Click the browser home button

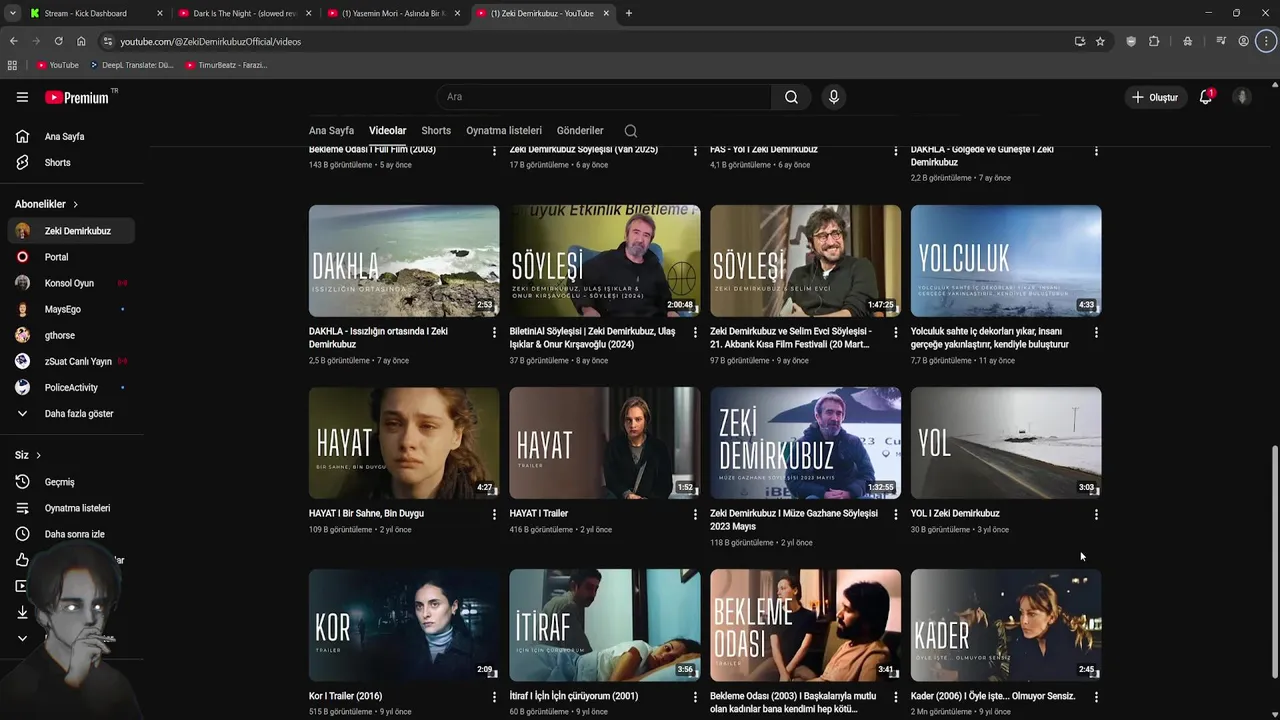[x=81, y=41]
